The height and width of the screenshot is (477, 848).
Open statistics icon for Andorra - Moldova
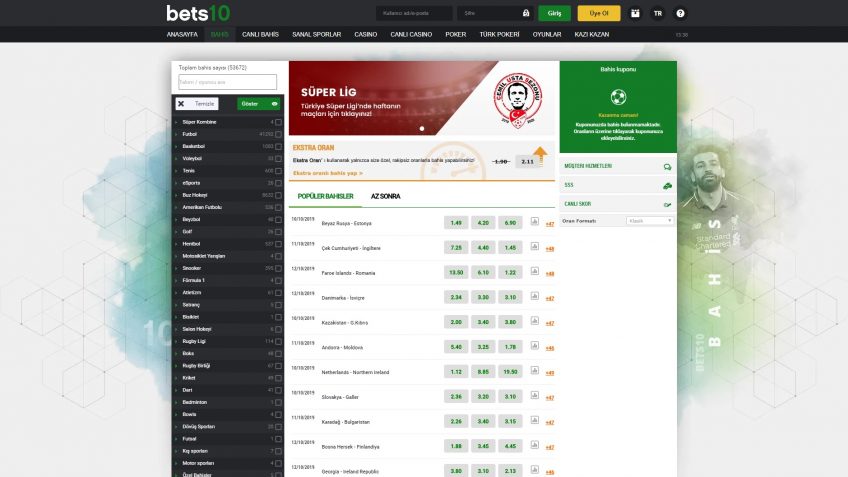534,346
